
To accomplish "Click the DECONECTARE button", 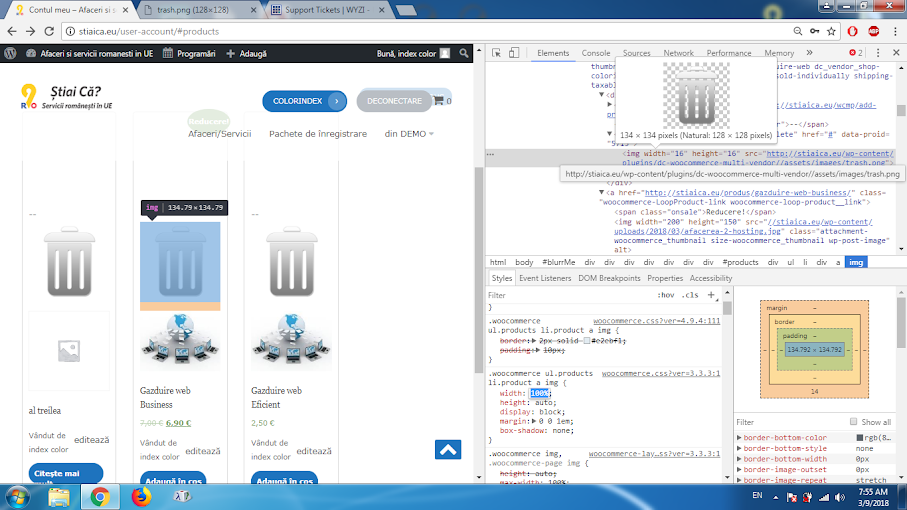I will (394, 101).
